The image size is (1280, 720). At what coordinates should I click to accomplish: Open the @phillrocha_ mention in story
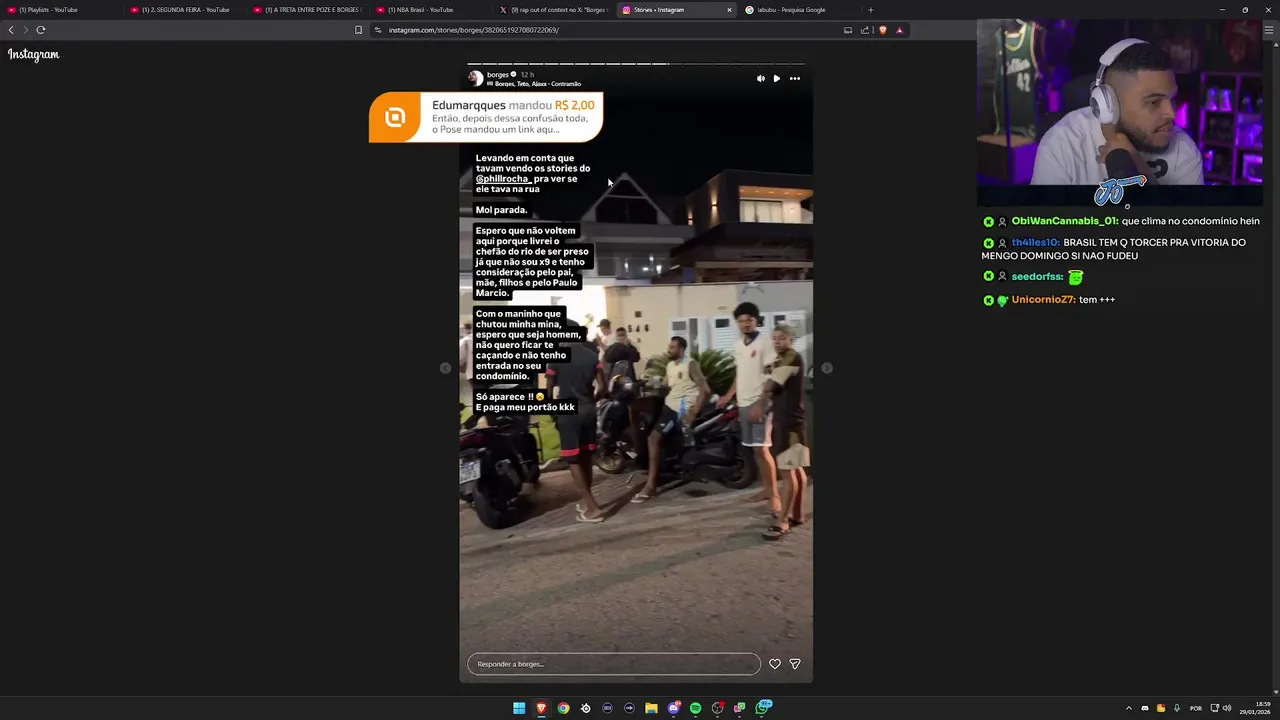503,179
